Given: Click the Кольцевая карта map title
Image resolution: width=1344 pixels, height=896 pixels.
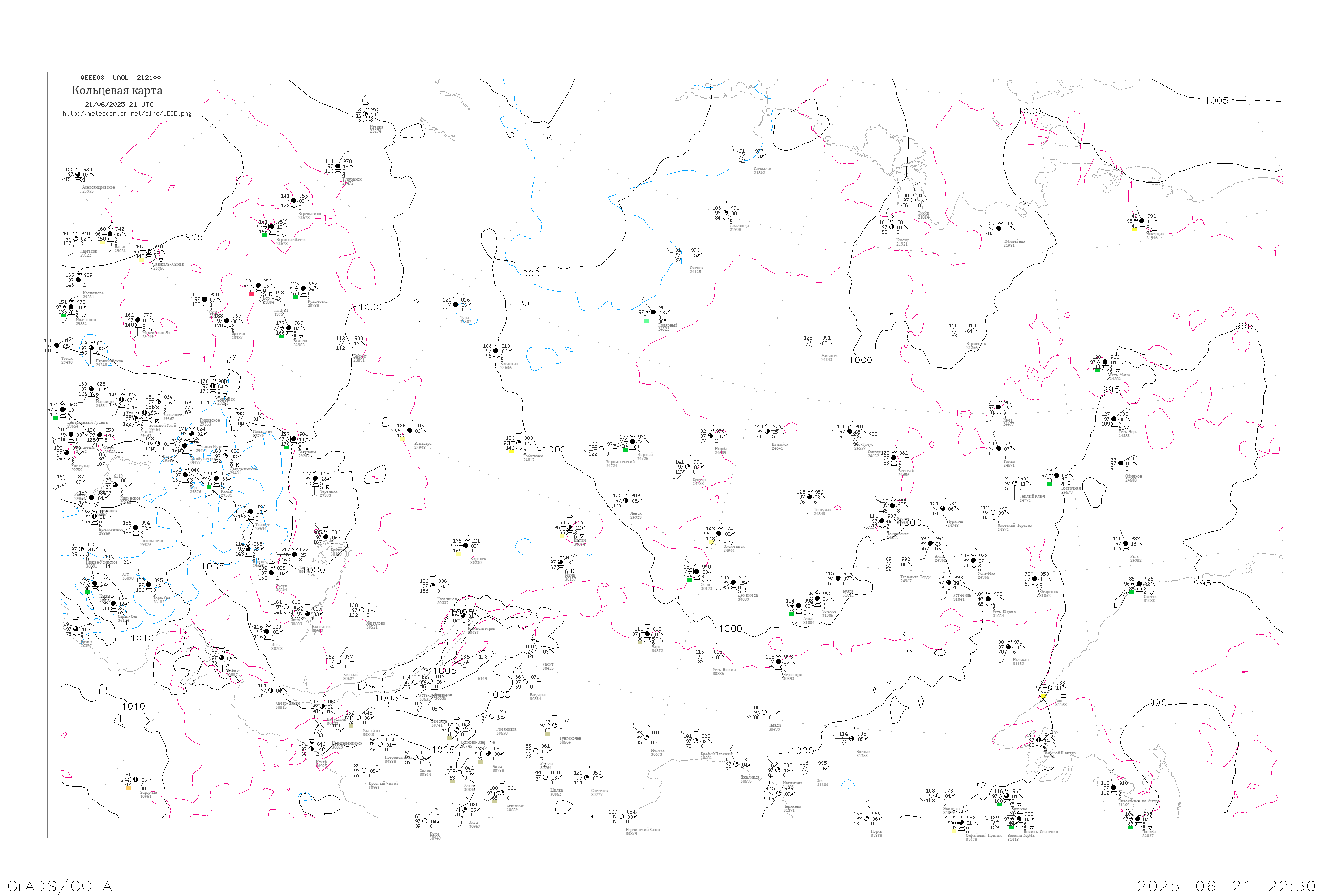Looking at the screenshot, I should coord(117,90).
